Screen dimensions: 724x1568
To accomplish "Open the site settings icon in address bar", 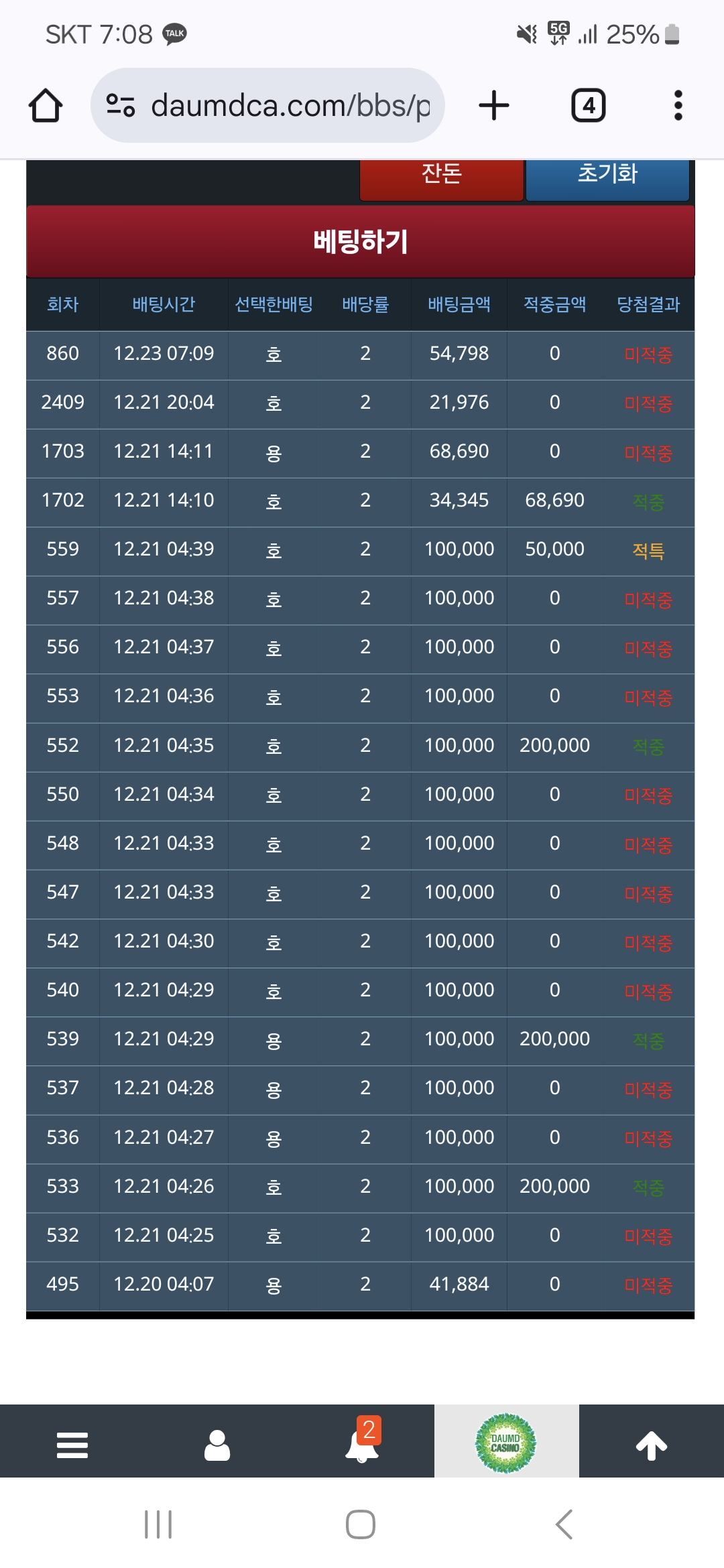I will [121, 105].
